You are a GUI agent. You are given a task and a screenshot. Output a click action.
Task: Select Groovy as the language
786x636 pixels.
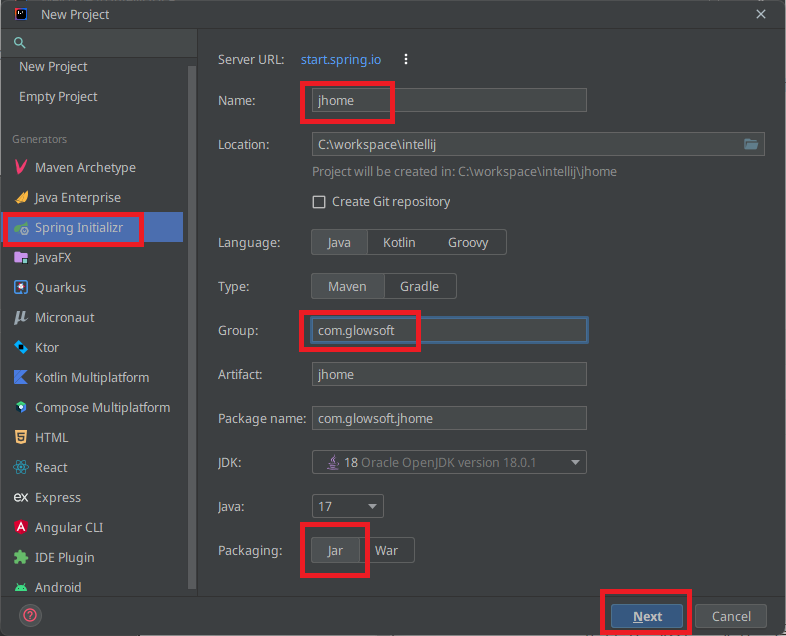pos(468,243)
